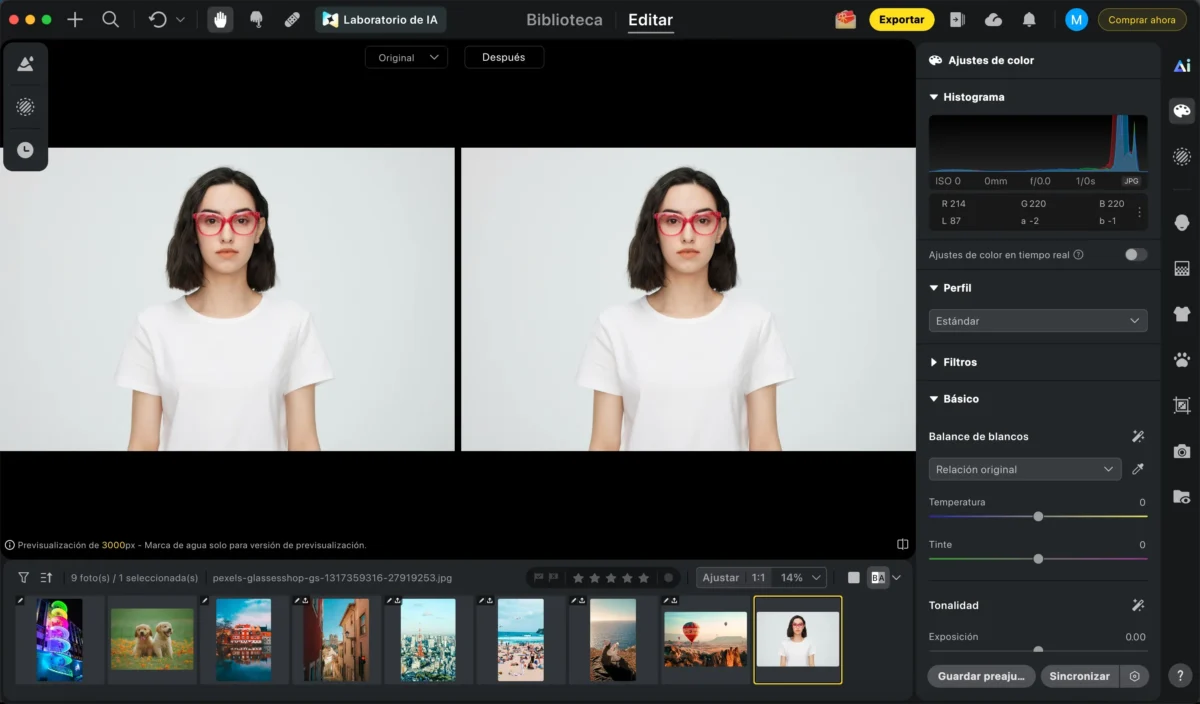
Task: Click the healing bandage tool icon
Action: pos(292,20)
